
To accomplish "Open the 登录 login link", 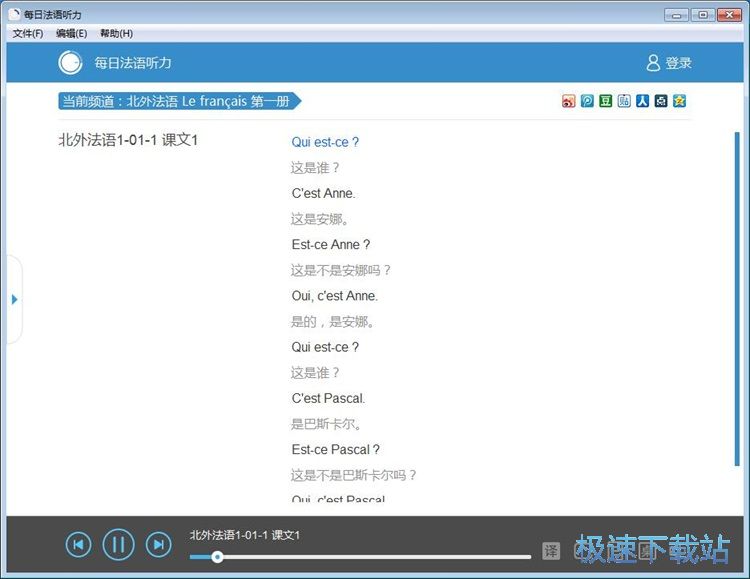I will tap(678, 63).
